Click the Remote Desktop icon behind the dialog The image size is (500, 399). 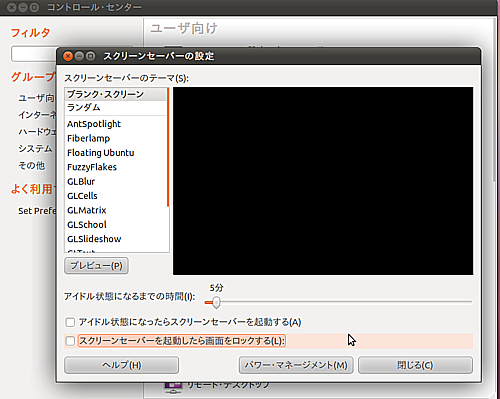(x=173, y=388)
